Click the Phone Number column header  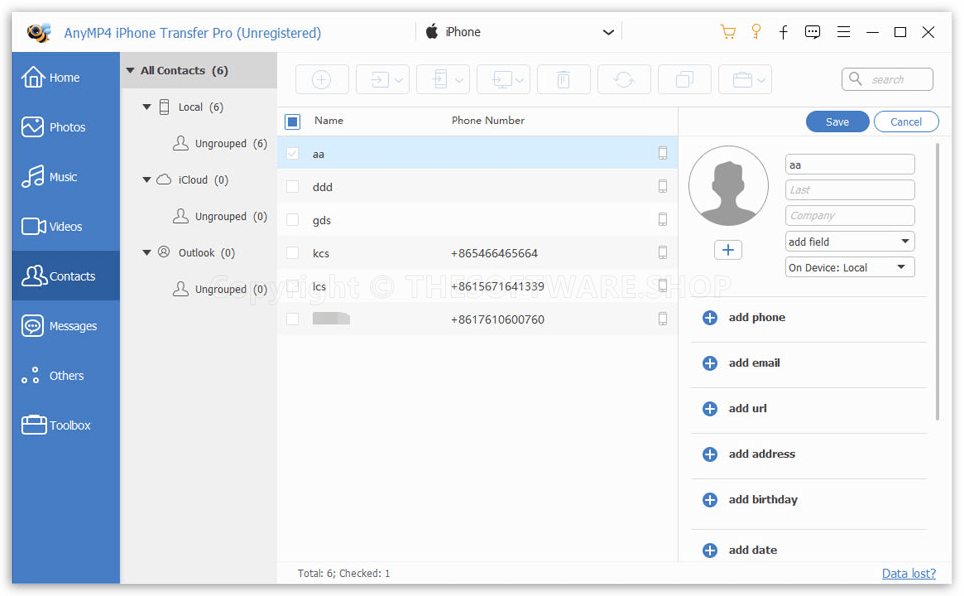[488, 121]
